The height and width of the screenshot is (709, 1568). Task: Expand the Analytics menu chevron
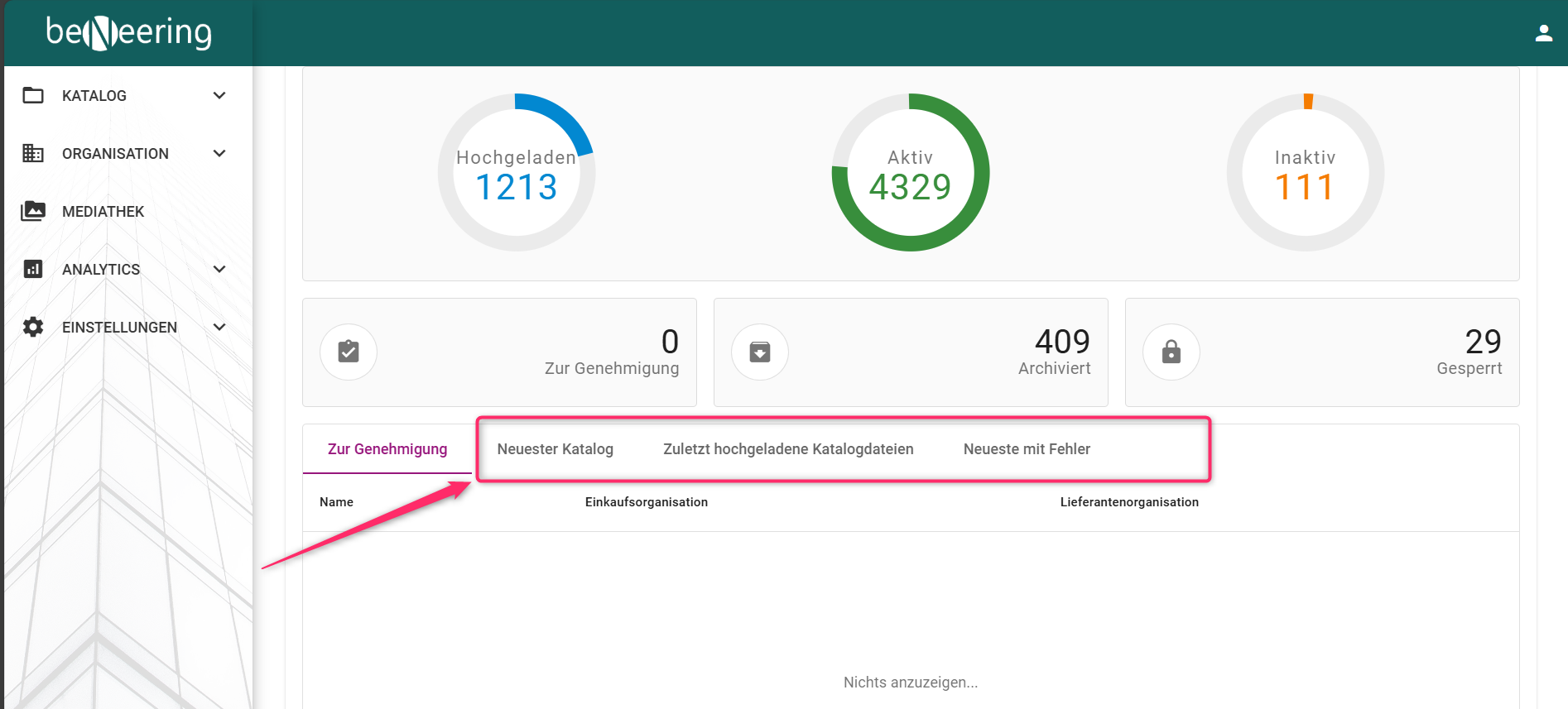(x=219, y=270)
